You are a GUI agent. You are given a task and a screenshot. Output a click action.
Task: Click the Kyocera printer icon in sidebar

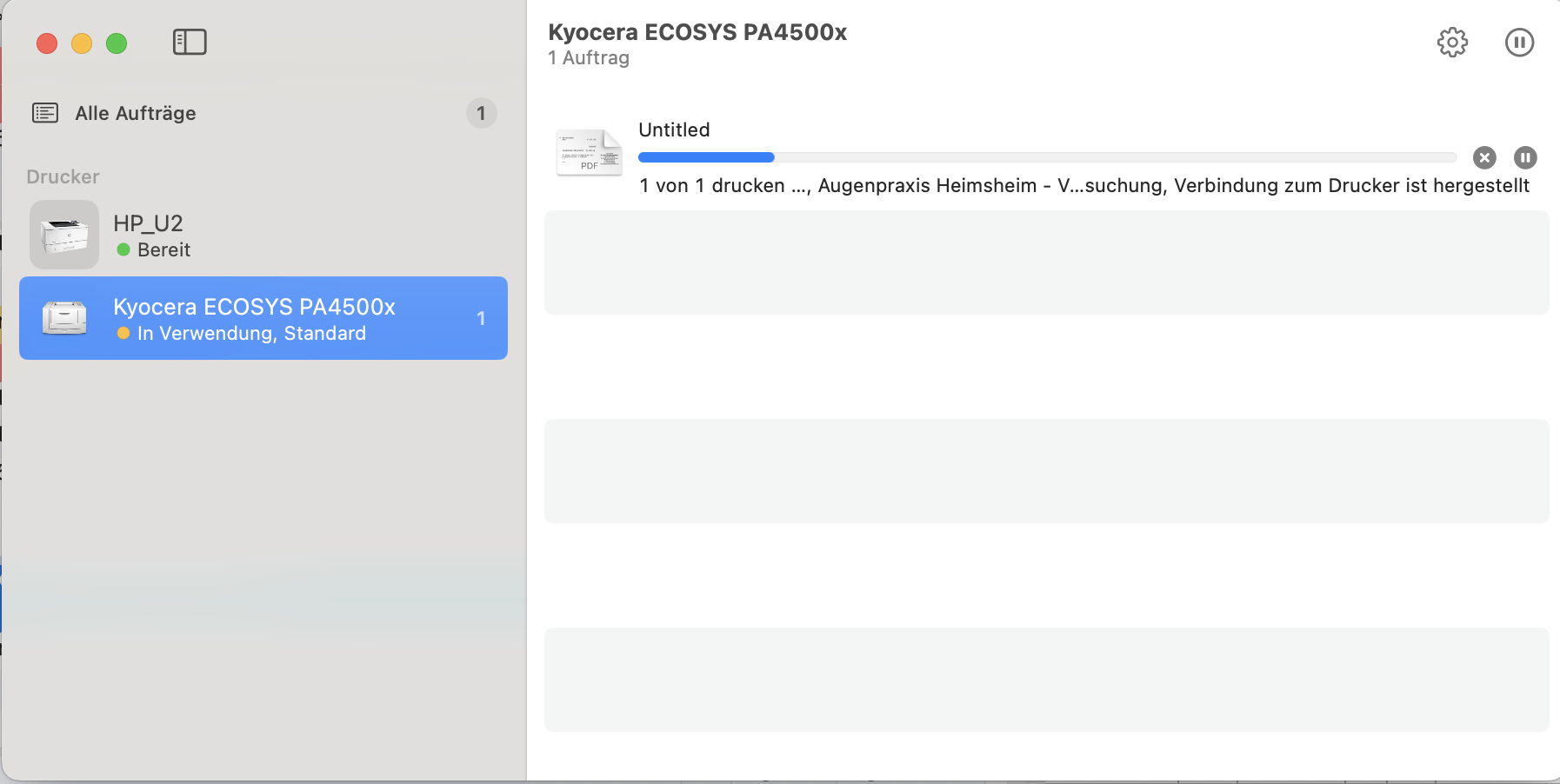[64, 318]
